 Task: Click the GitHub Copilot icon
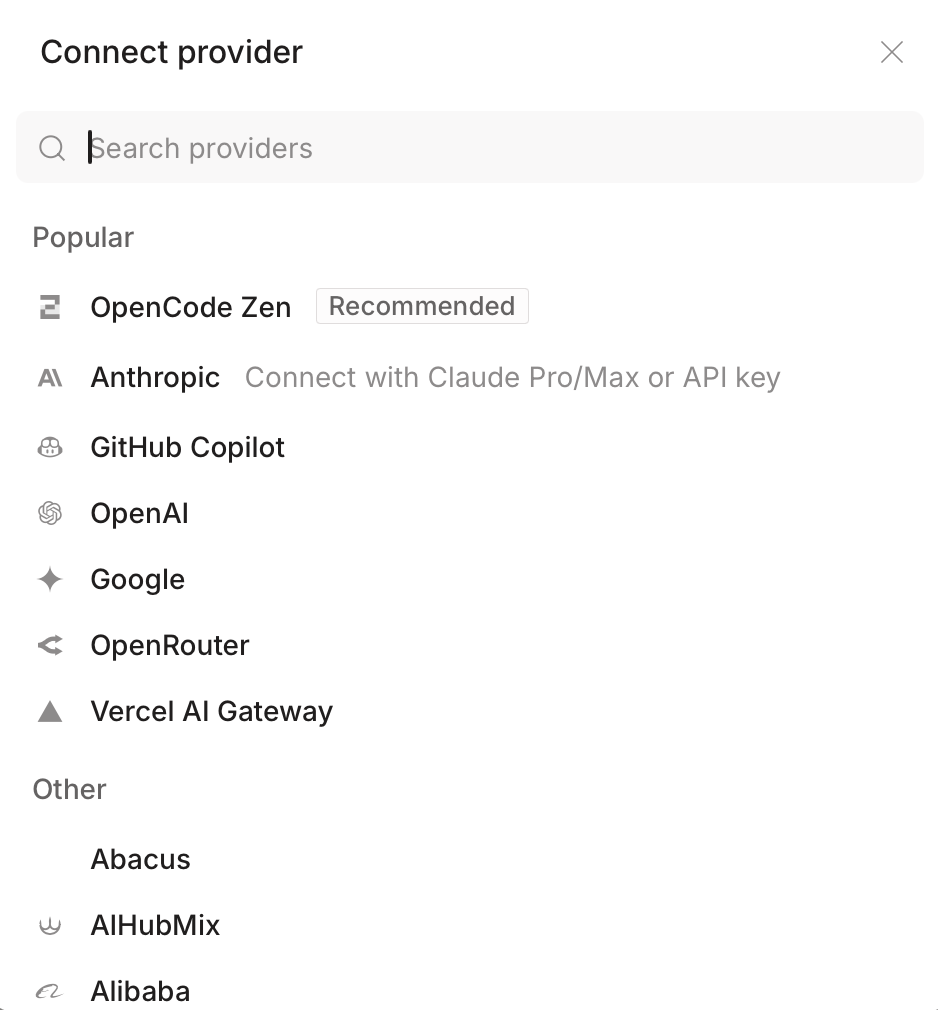[50, 447]
